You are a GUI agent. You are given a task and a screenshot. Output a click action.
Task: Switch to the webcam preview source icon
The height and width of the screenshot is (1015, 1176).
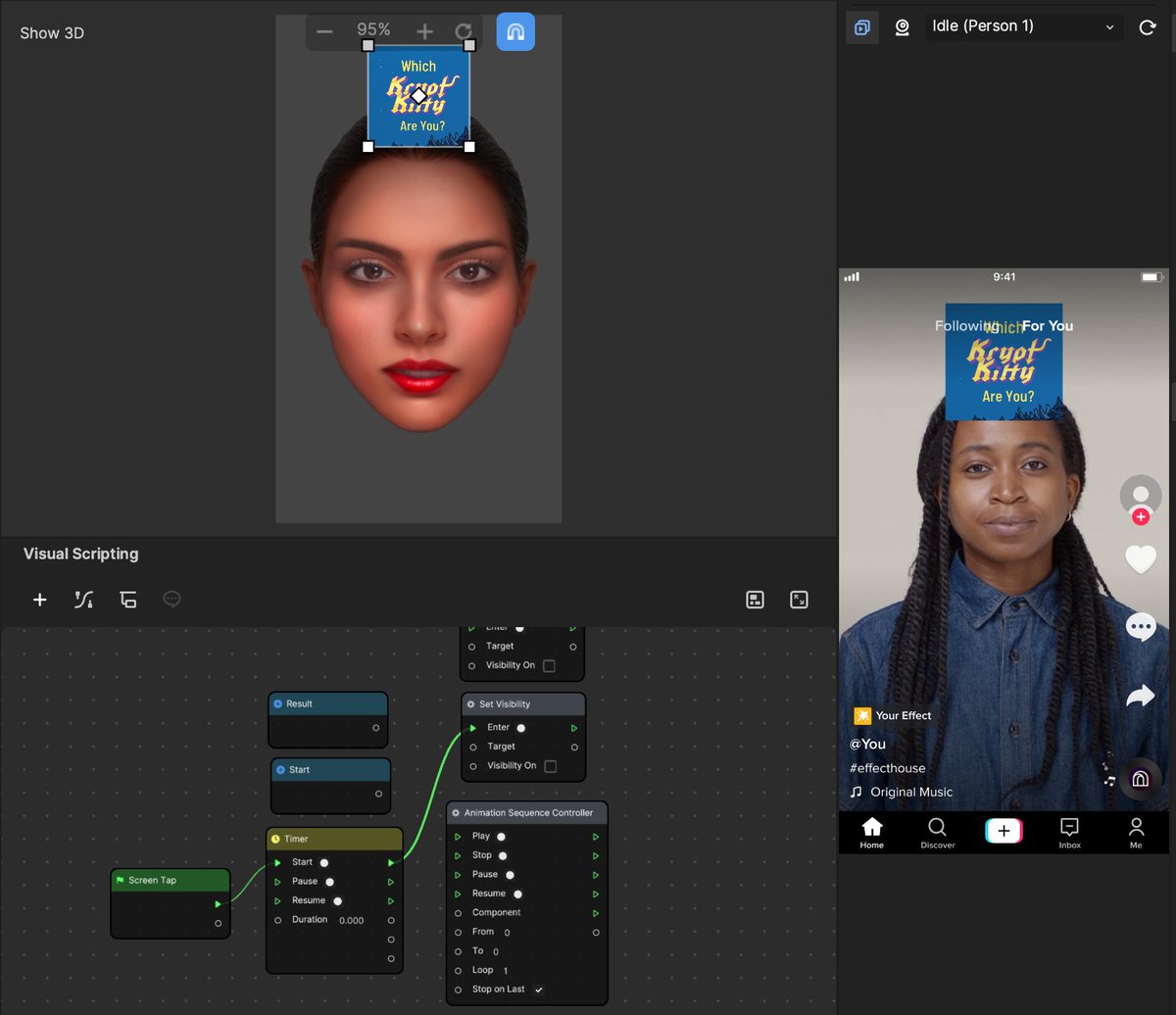point(902,27)
